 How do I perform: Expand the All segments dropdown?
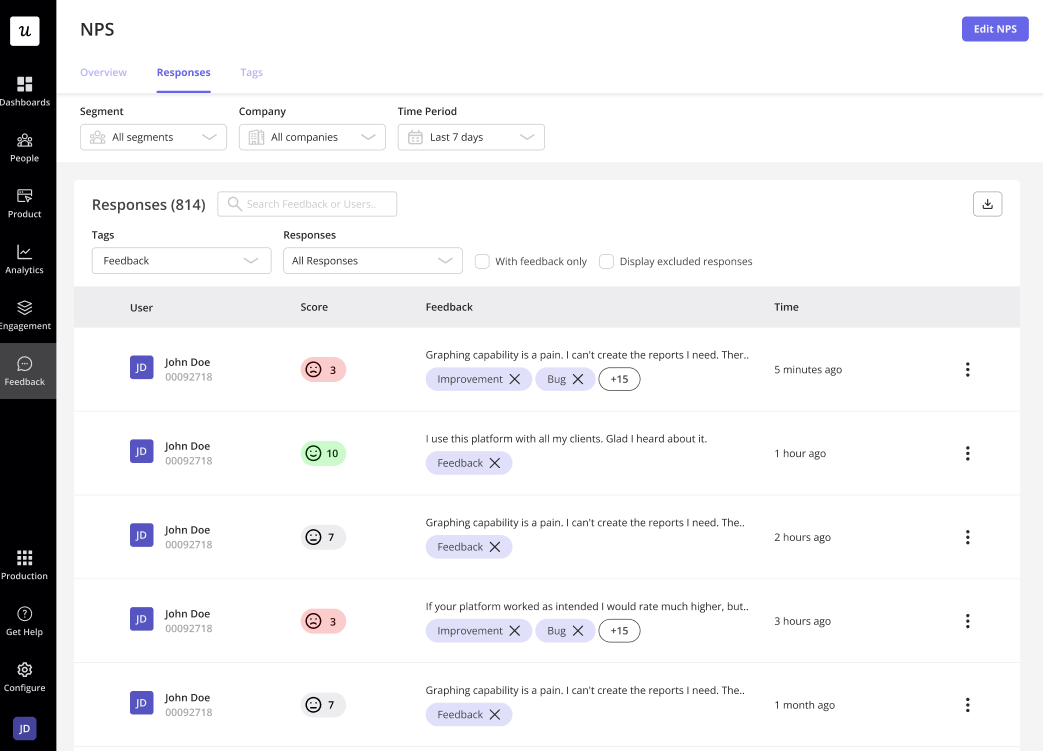coord(153,137)
